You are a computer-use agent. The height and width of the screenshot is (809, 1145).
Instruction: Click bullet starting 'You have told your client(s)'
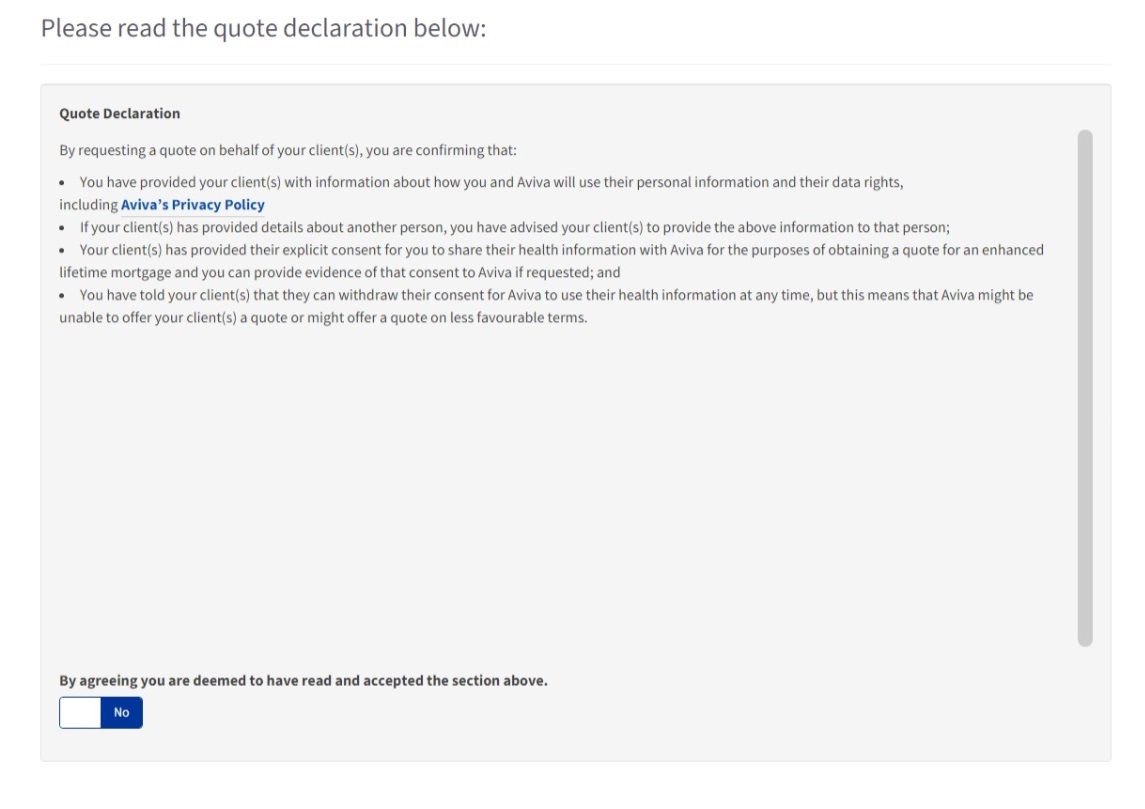click(546, 307)
